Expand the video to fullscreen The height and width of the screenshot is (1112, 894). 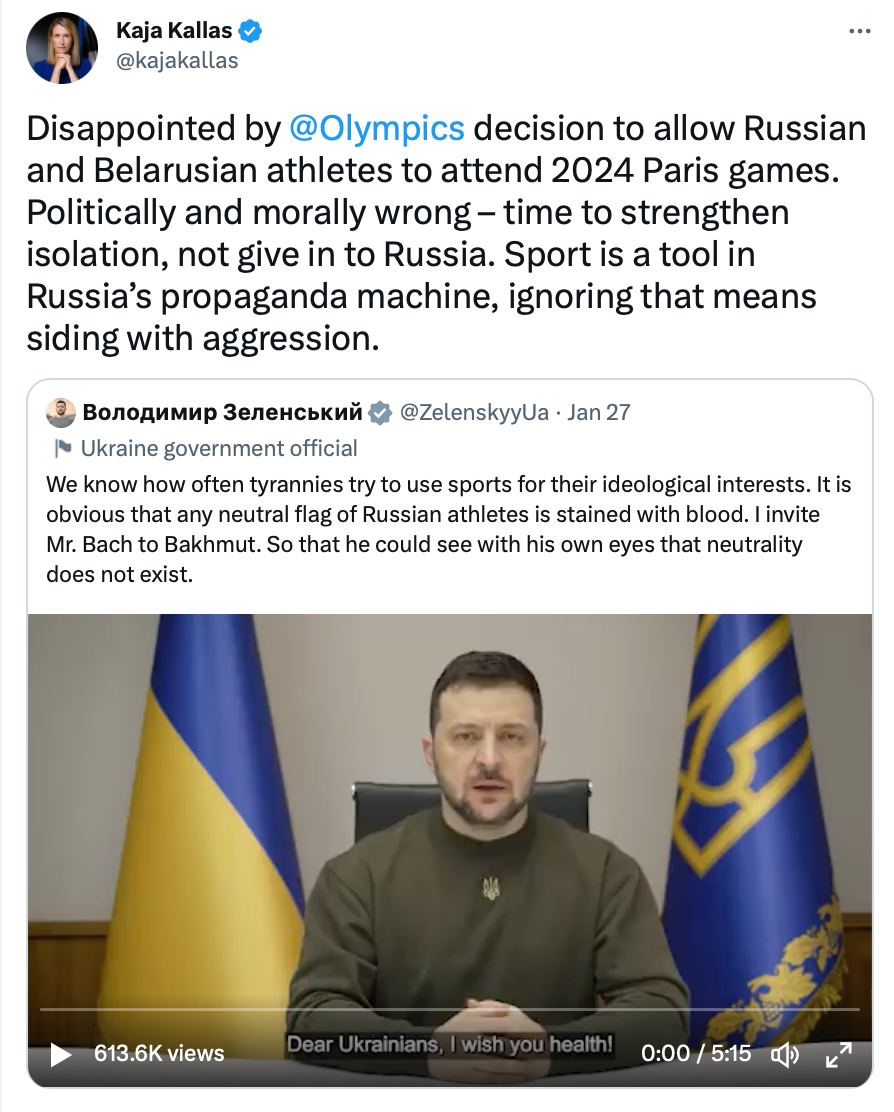(x=838, y=1054)
